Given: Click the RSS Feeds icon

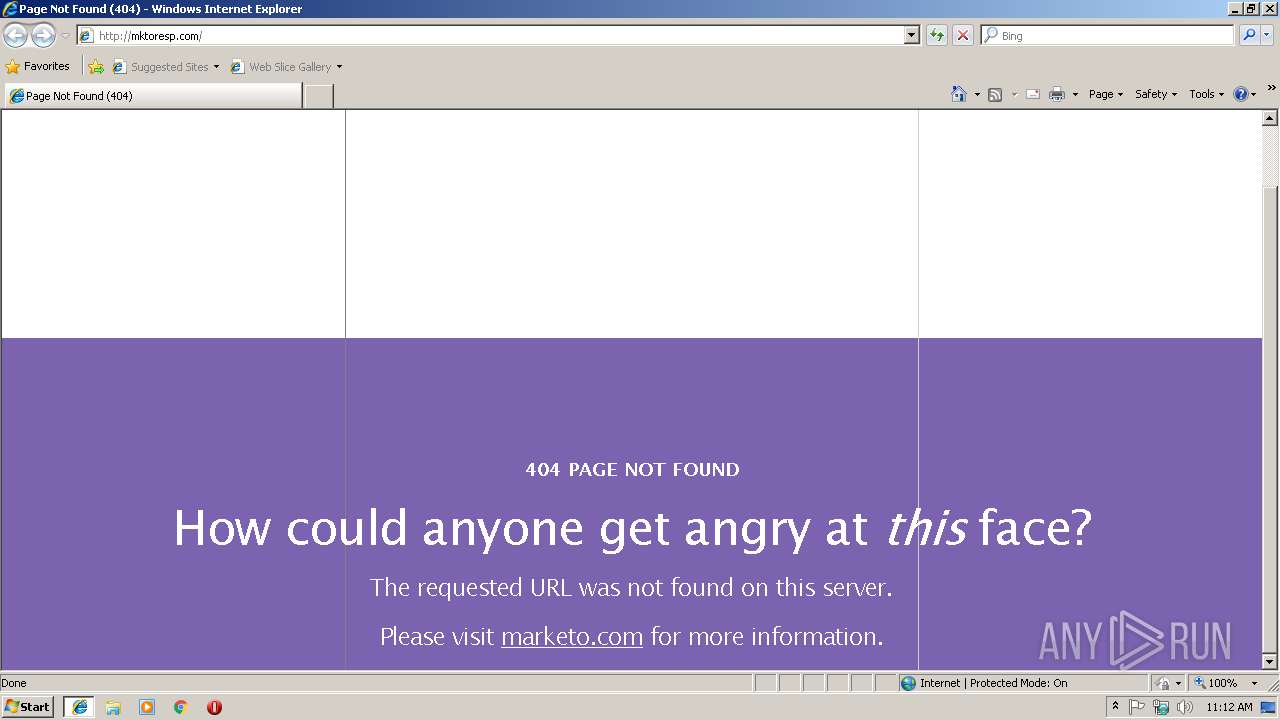Looking at the screenshot, I should (x=995, y=94).
